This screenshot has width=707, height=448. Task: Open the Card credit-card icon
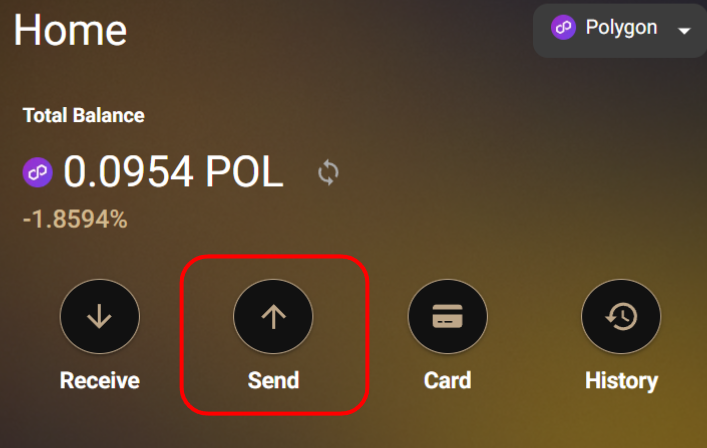[x=447, y=316]
